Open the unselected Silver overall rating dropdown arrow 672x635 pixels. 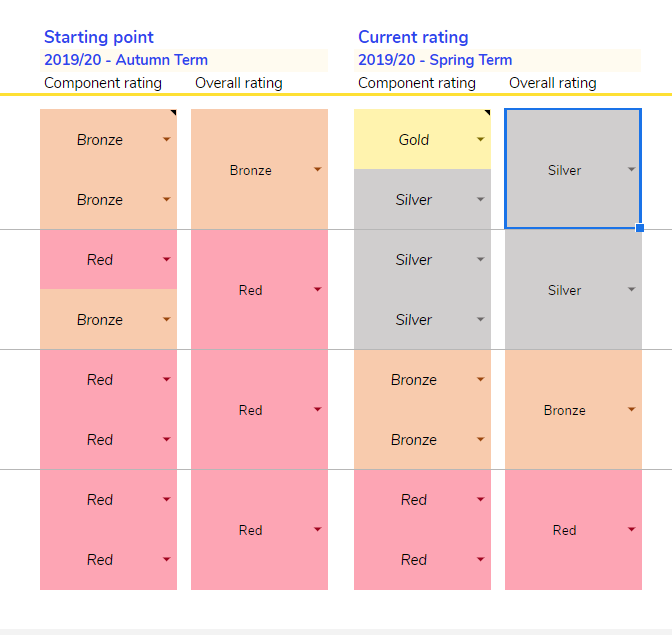(x=632, y=290)
